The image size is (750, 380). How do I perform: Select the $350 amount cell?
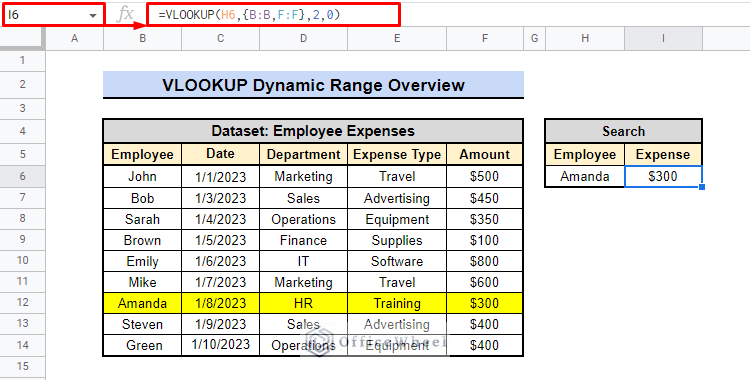pos(485,219)
